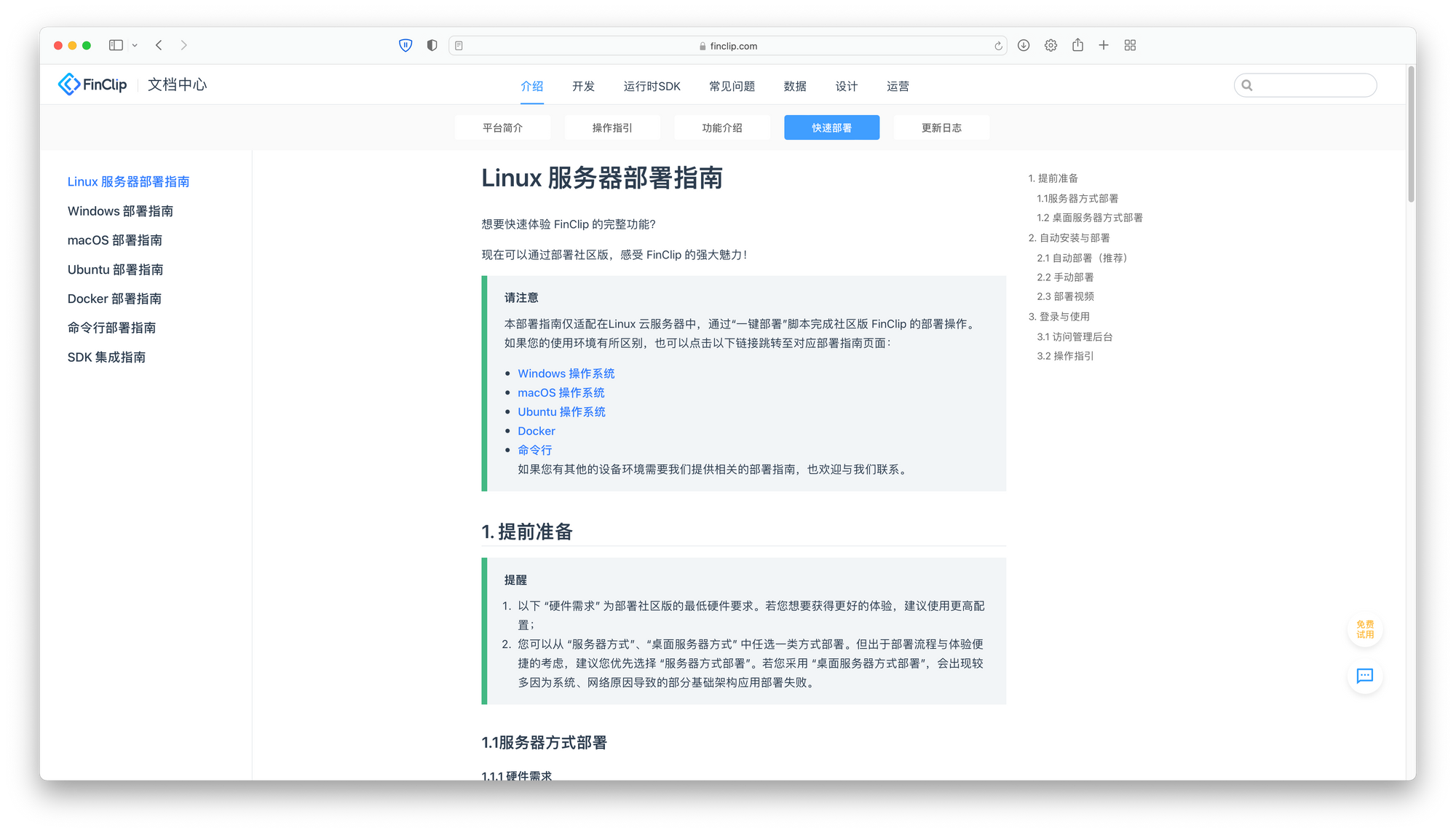Jump to 3. 登录与使用 in contents
This screenshot has width=1456, height=833.
1059,316
